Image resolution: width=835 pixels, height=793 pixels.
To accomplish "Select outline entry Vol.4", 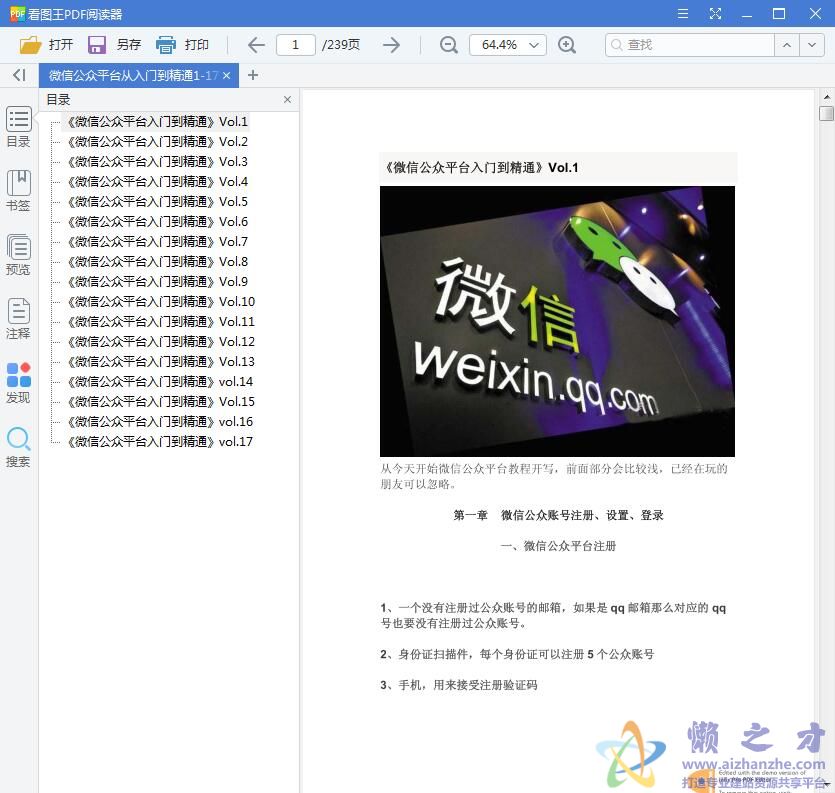I will (158, 182).
